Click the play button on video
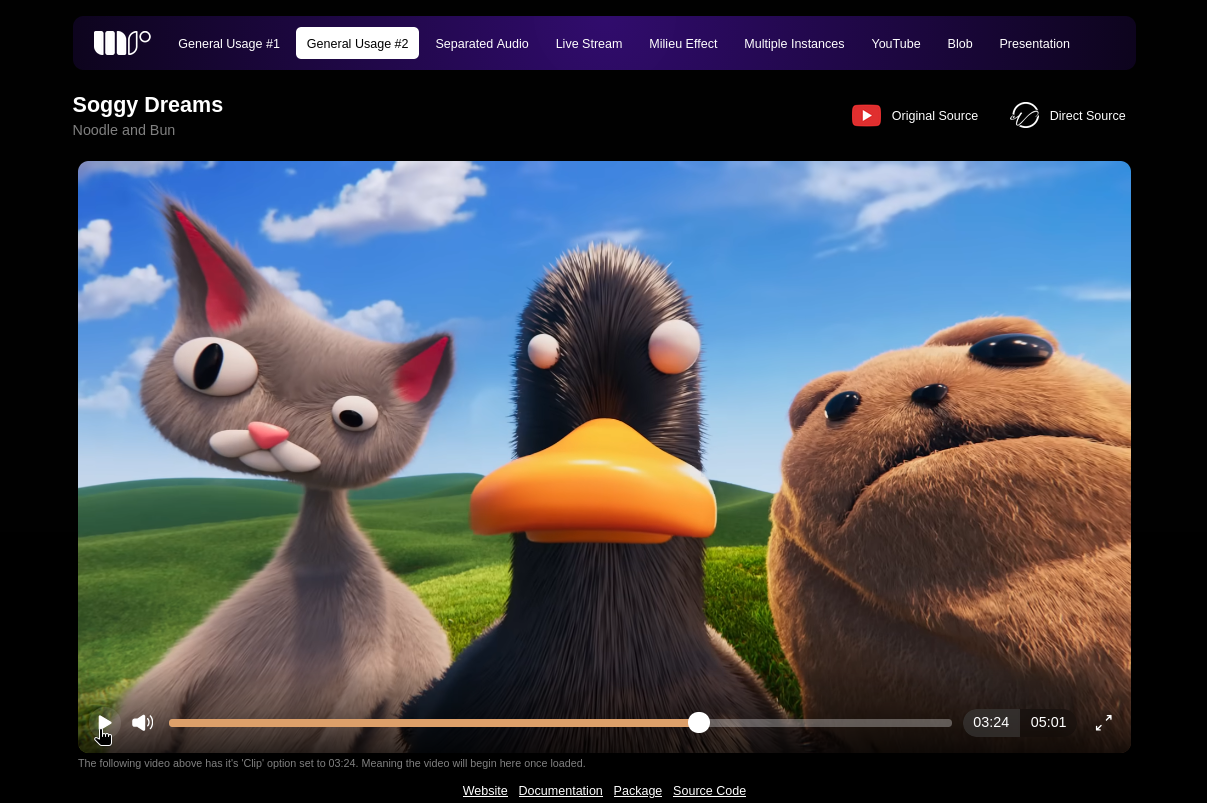Image resolution: width=1207 pixels, height=803 pixels. pyautogui.click(x=105, y=722)
